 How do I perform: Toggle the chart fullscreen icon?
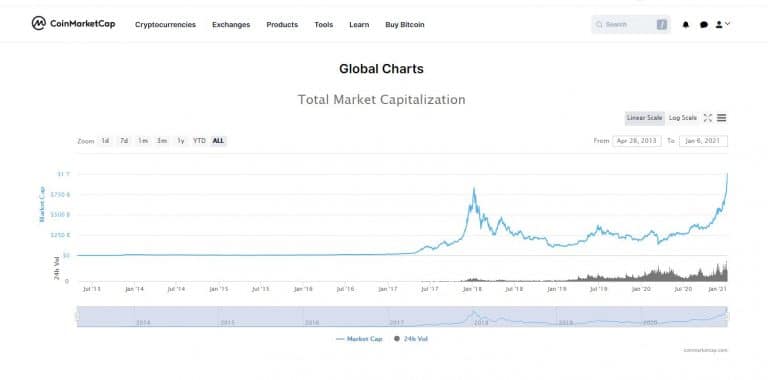click(x=708, y=118)
